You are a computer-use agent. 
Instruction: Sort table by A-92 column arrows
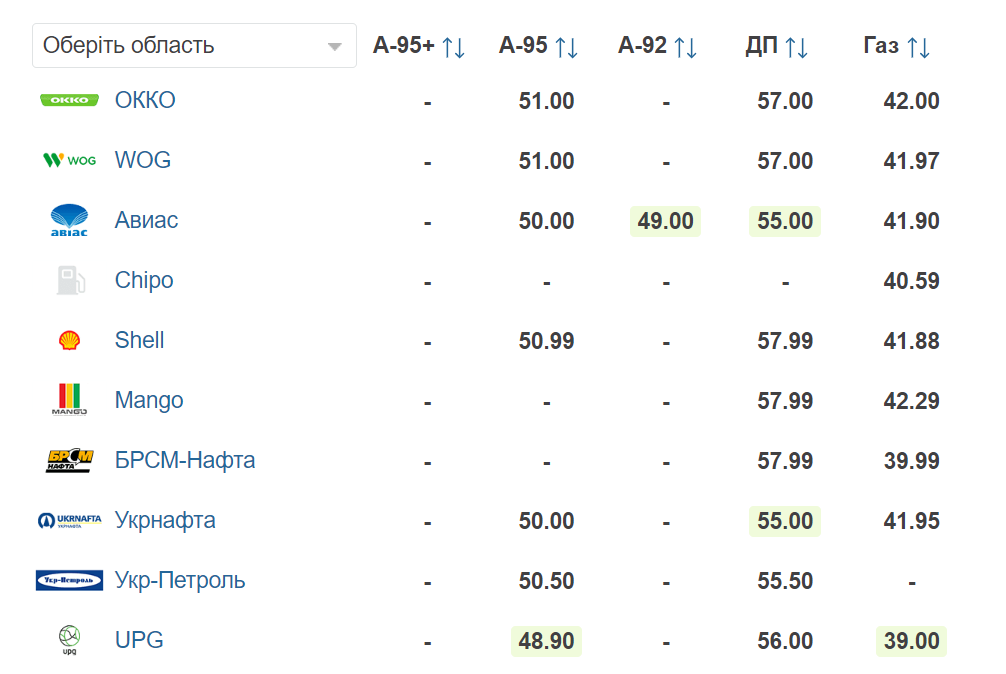[685, 47]
